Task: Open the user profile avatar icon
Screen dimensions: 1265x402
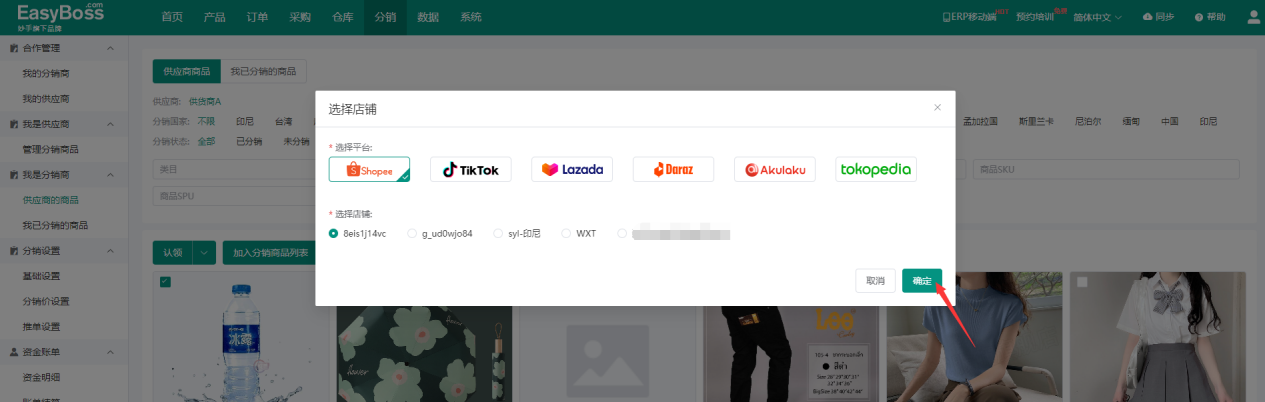Action: click(x=1254, y=17)
